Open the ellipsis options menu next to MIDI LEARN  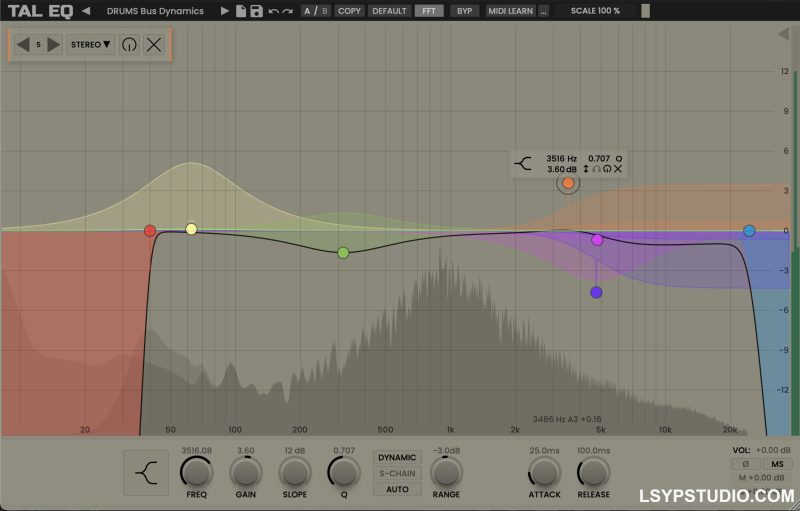click(x=543, y=11)
